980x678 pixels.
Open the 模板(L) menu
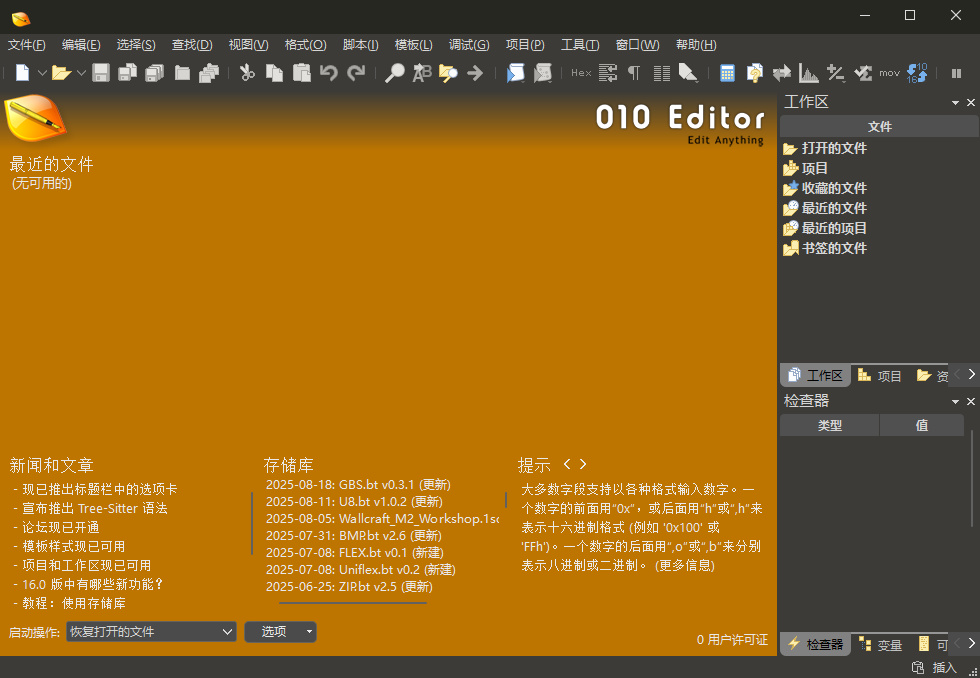click(x=413, y=45)
